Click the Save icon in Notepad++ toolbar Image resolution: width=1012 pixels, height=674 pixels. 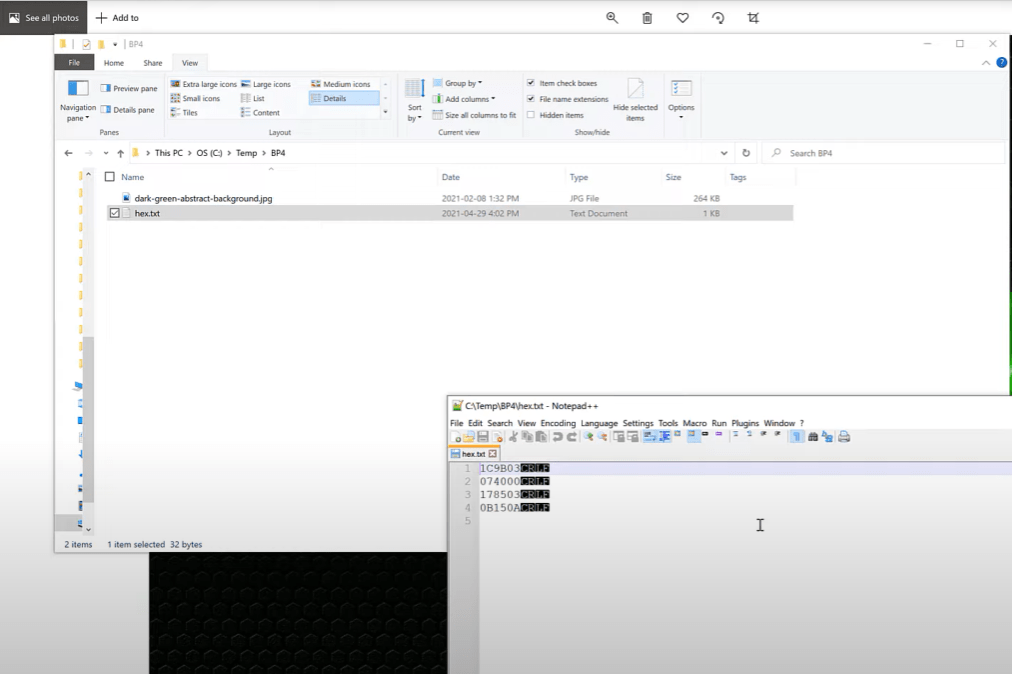[483, 437]
